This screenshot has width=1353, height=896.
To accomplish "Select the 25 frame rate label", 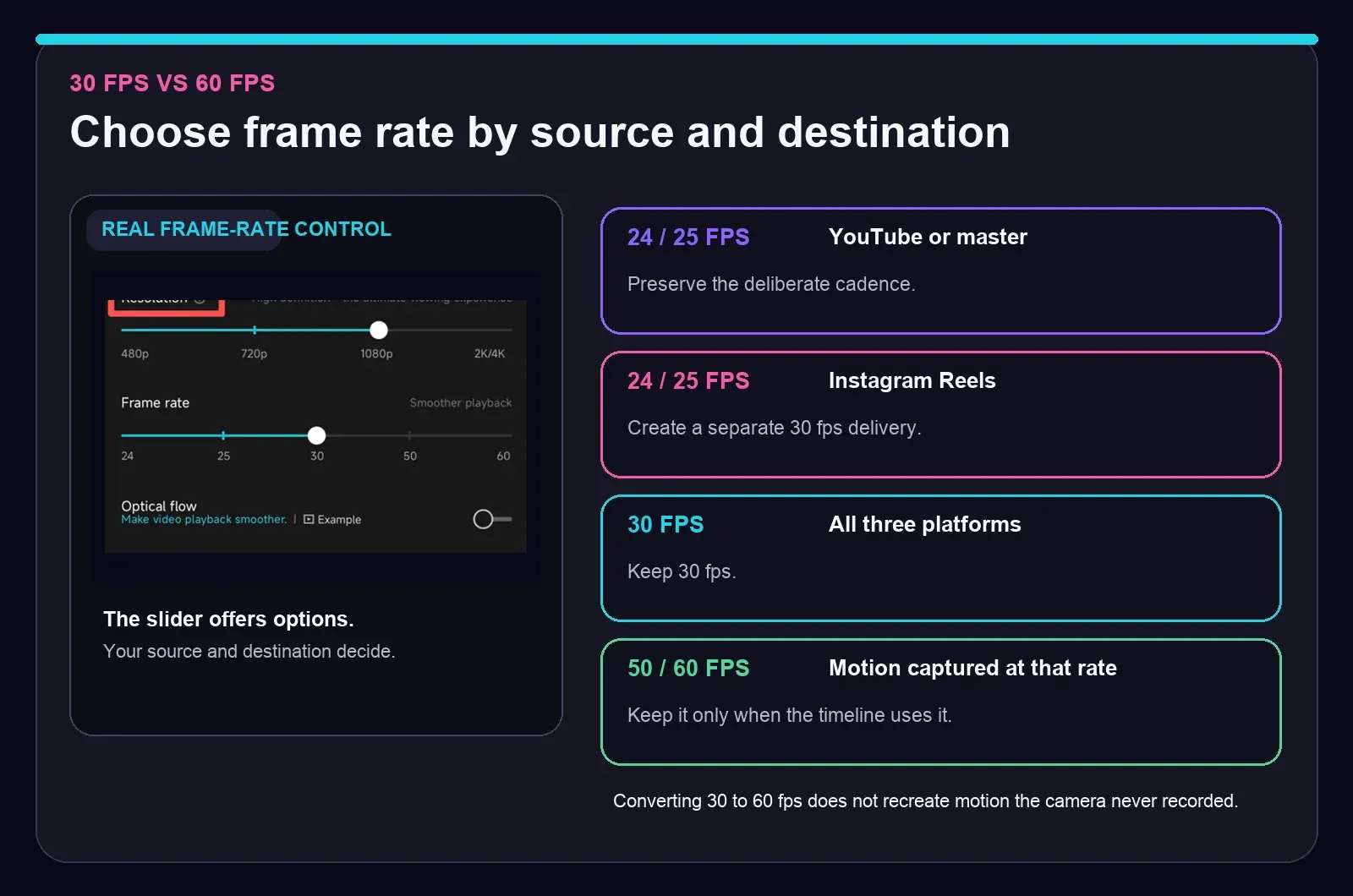I will tap(223, 456).
